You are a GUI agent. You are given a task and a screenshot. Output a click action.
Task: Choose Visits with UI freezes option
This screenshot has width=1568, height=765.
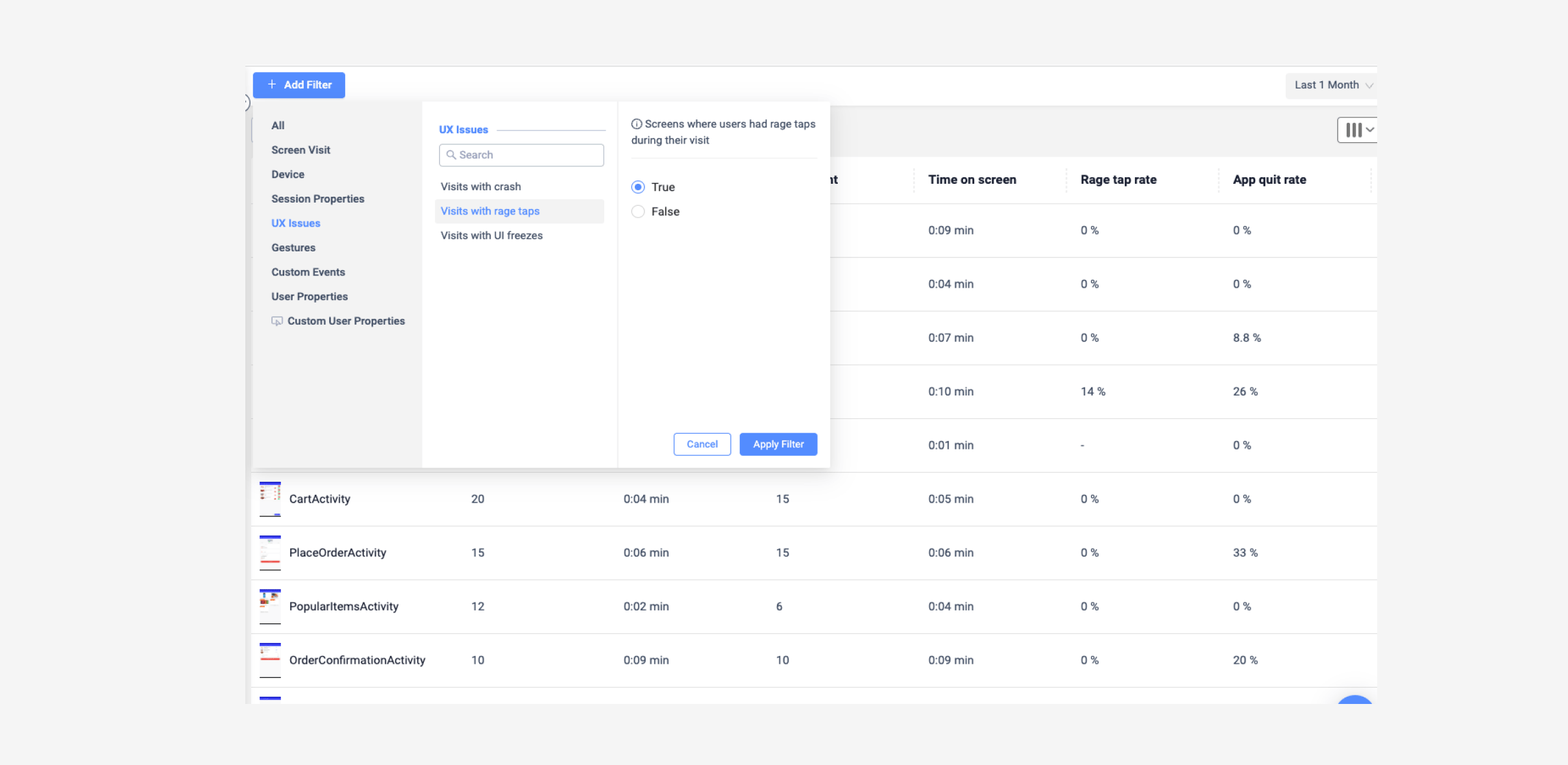(x=491, y=236)
